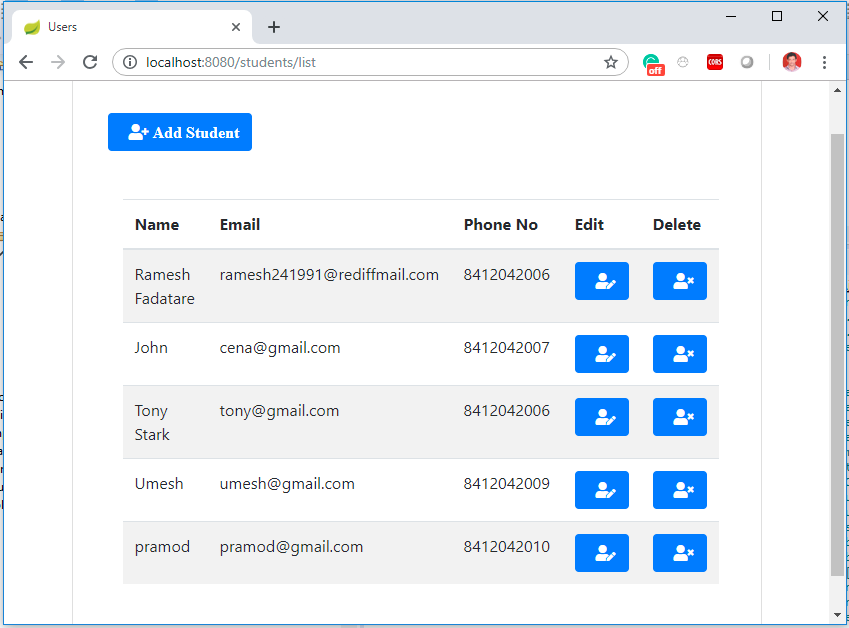Delete Ramesh Fadatare's student record
849x628 pixels.
pyautogui.click(x=680, y=281)
